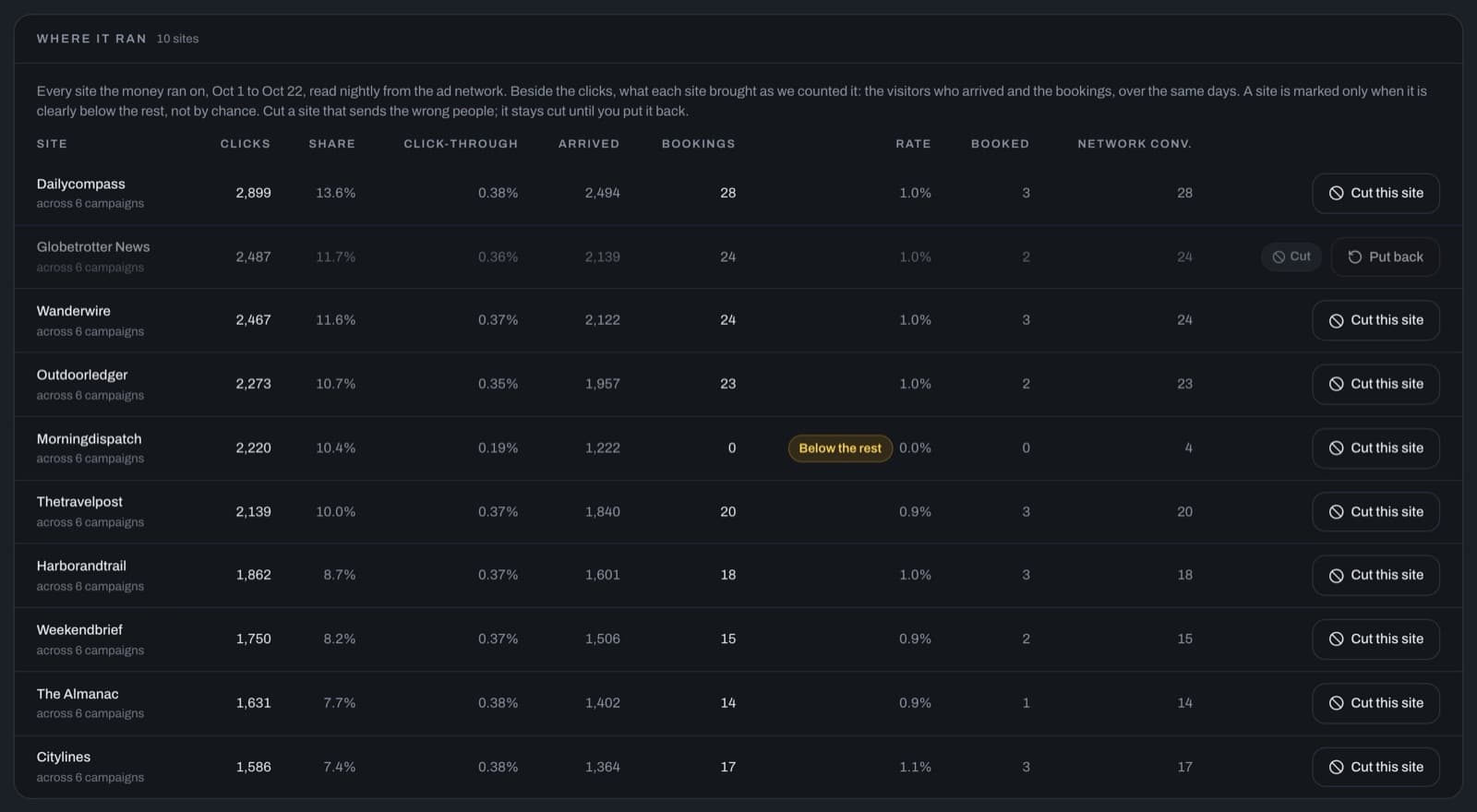Select the Harborandtrail site name
This screenshot has width=1477, height=812.
pos(81,566)
